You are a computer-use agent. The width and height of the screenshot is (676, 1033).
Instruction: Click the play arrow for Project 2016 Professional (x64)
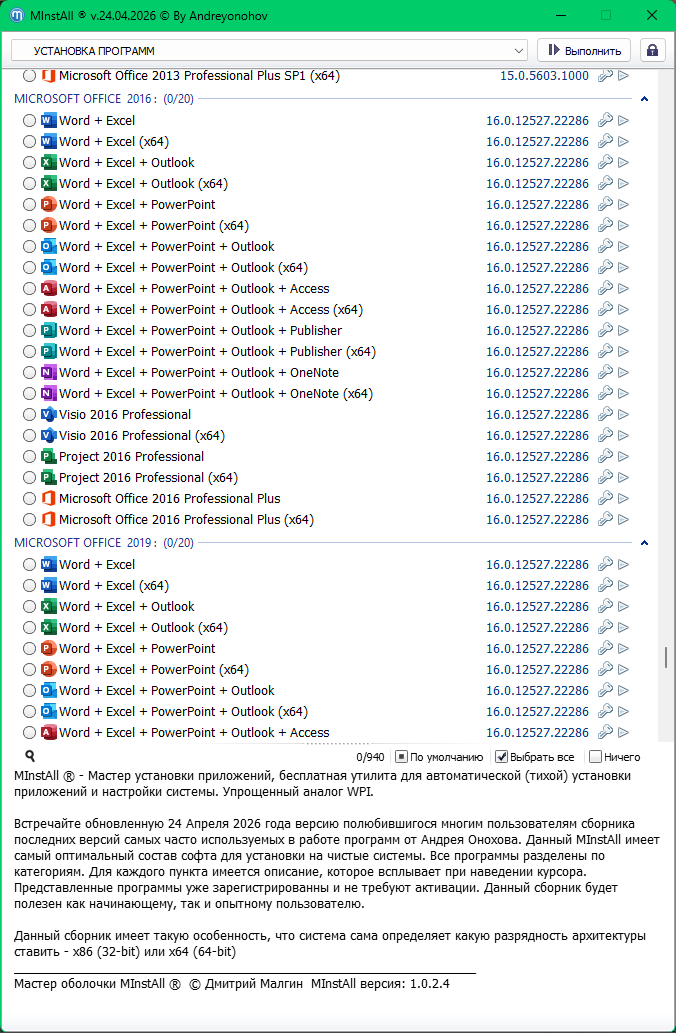[624, 478]
